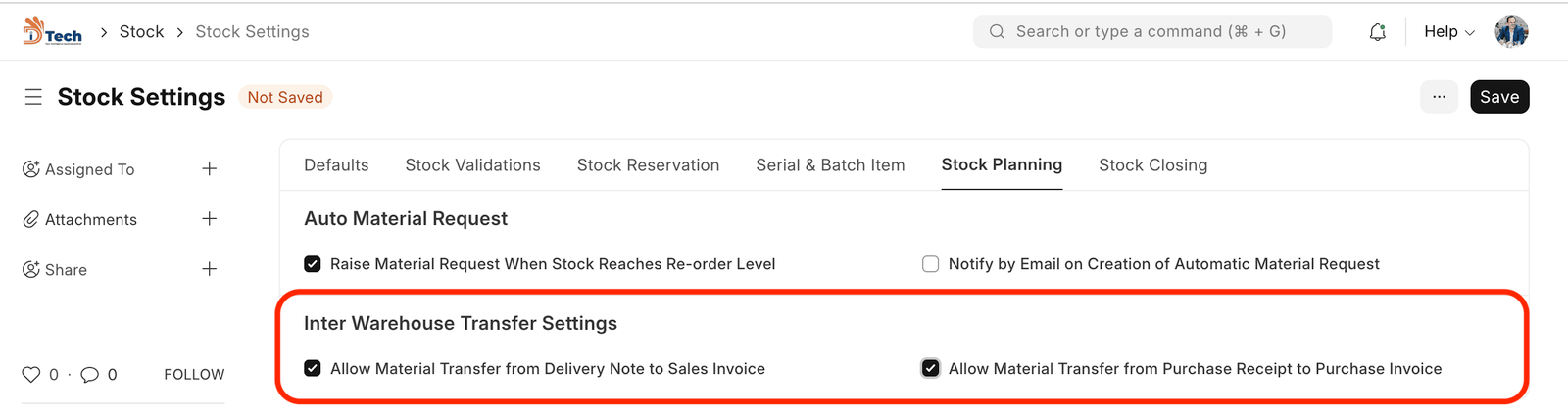This screenshot has width=1568, height=417.
Task: Click the search command bar
Action: coord(1151,31)
